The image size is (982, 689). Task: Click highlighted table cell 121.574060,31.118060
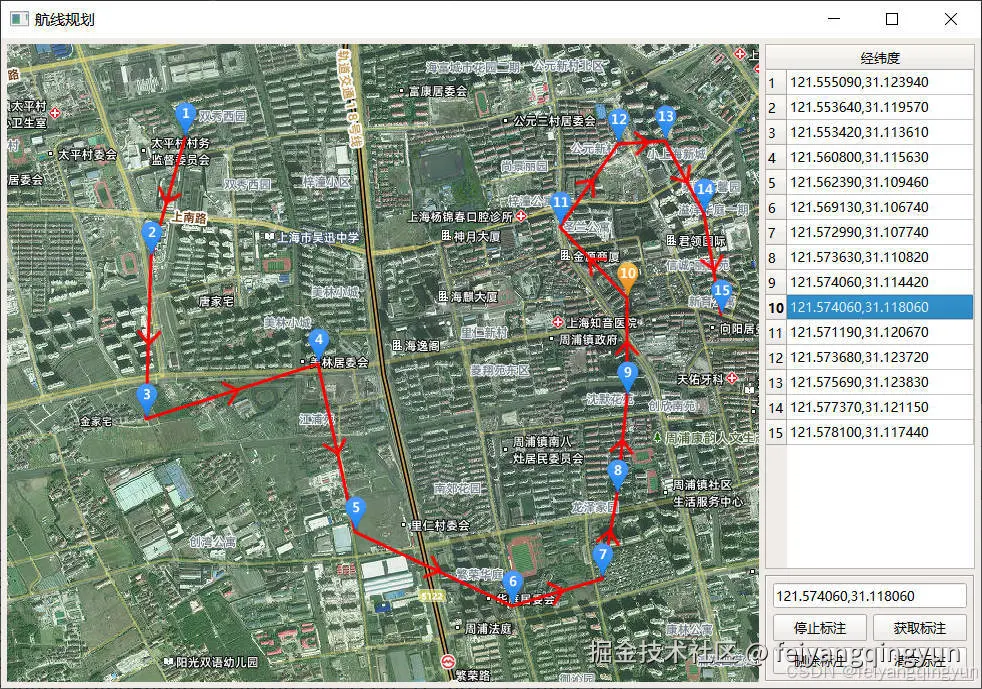pos(880,308)
